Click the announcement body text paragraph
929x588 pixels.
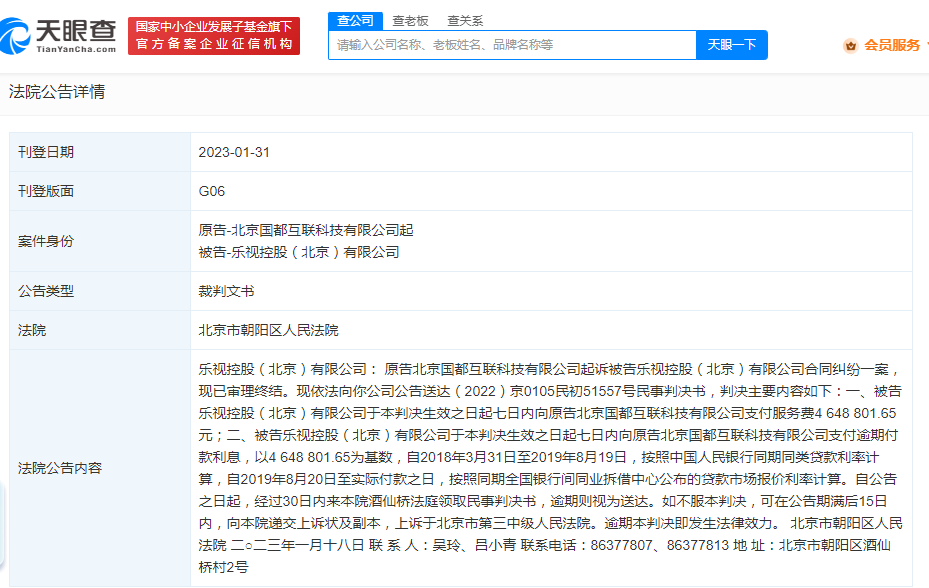[550, 467]
